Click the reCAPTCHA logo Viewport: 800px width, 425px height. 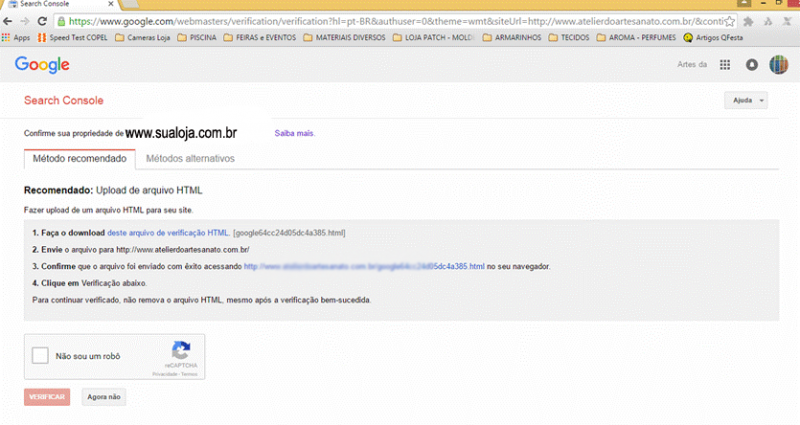pos(181,351)
